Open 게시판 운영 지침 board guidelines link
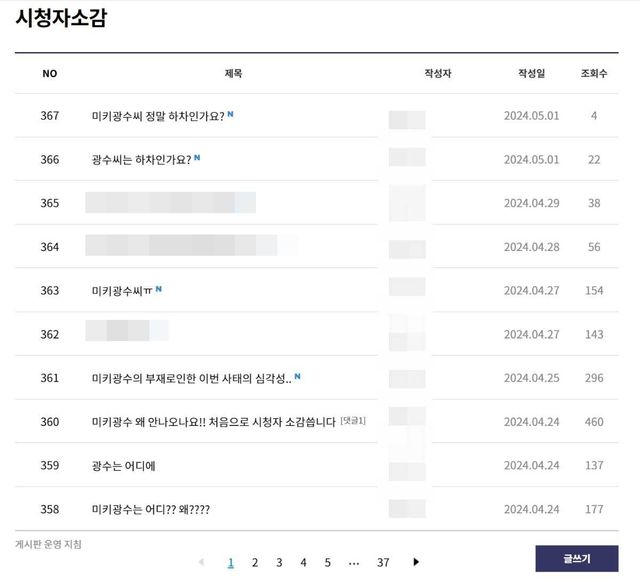Screen dimensions: 640x582 tap(48, 544)
